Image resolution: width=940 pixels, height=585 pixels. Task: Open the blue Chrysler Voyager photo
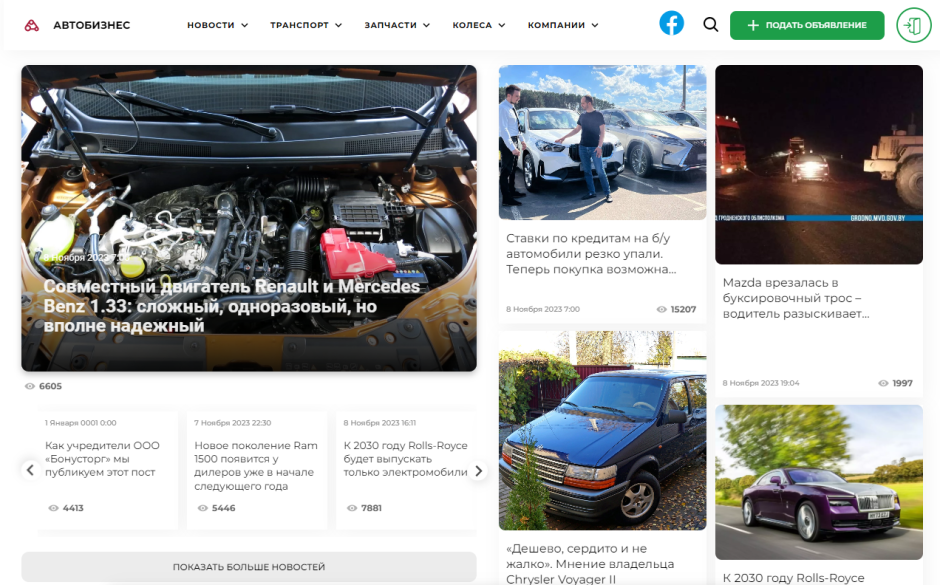pyautogui.click(x=602, y=430)
